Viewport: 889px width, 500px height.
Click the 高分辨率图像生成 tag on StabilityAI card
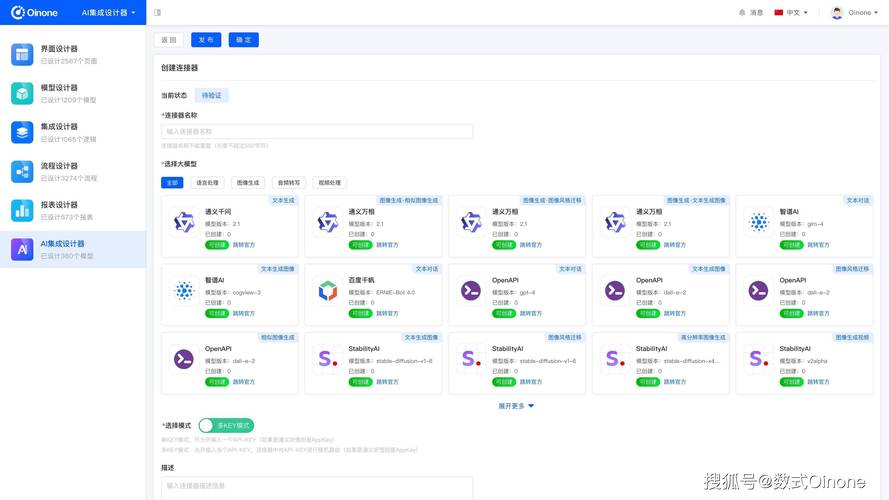(703, 337)
